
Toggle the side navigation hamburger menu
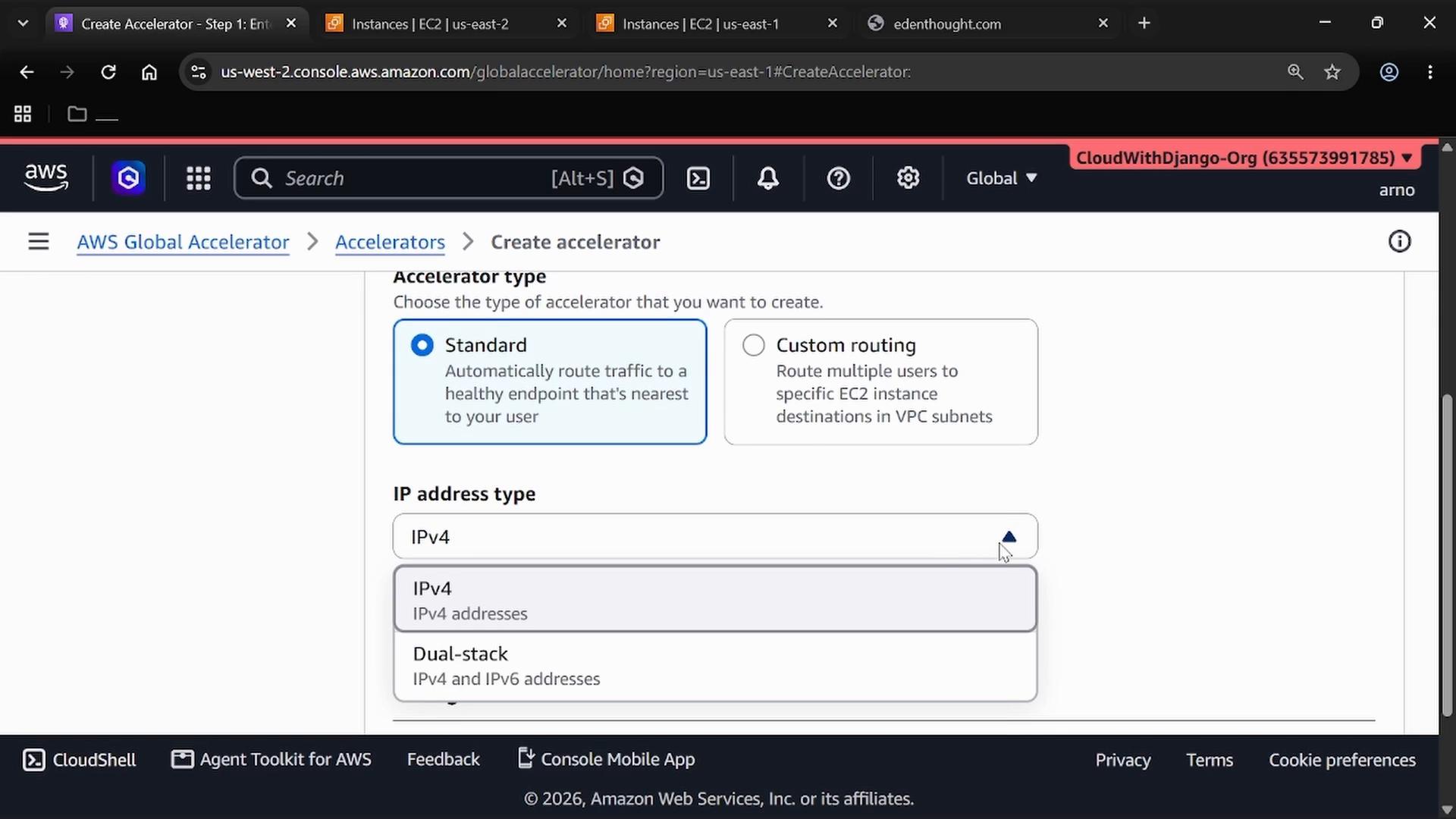pyautogui.click(x=39, y=242)
